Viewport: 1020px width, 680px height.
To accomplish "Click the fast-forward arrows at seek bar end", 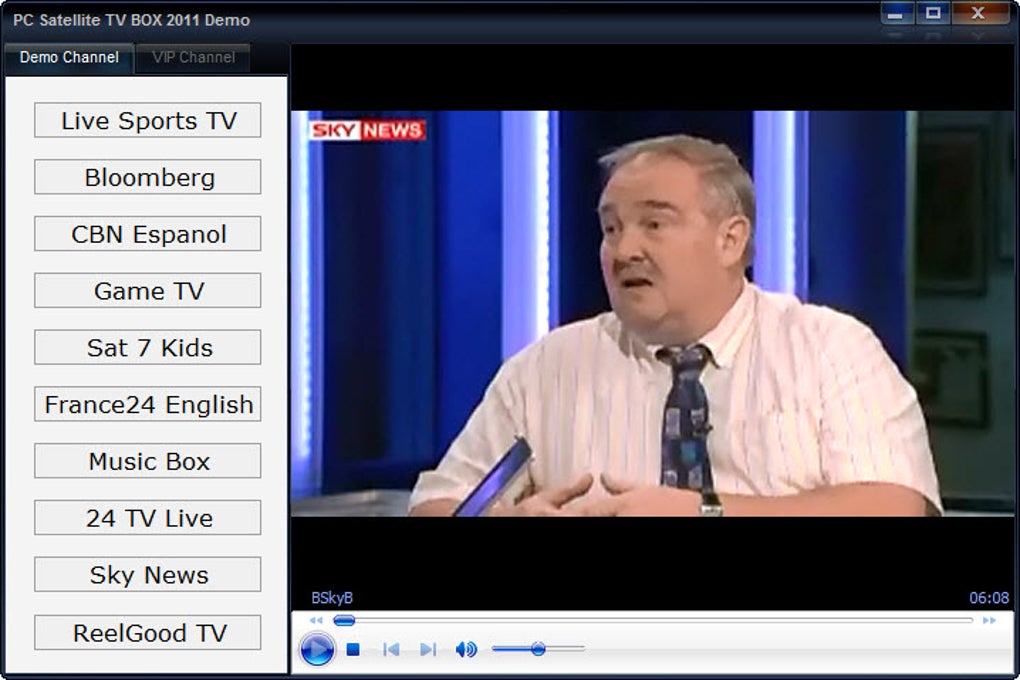I will coord(989,621).
